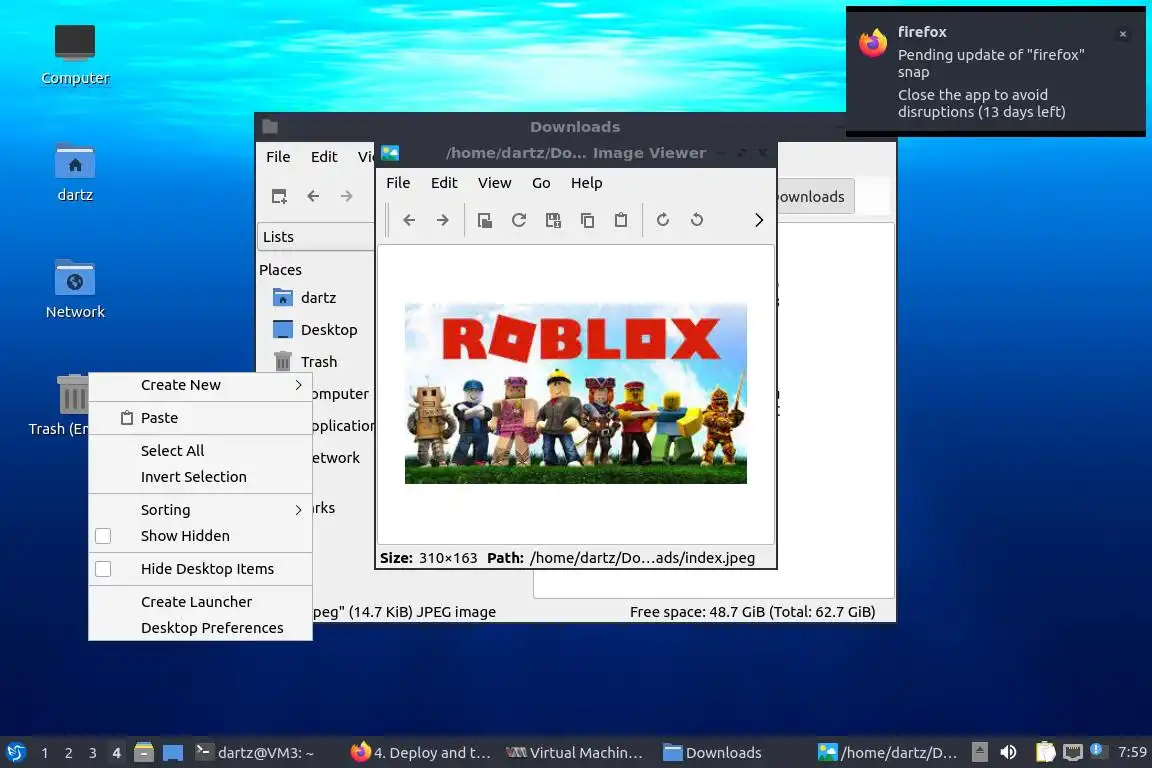Go to previous image in Image Viewer
This screenshot has width=1152, height=768.
click(409, 220)
